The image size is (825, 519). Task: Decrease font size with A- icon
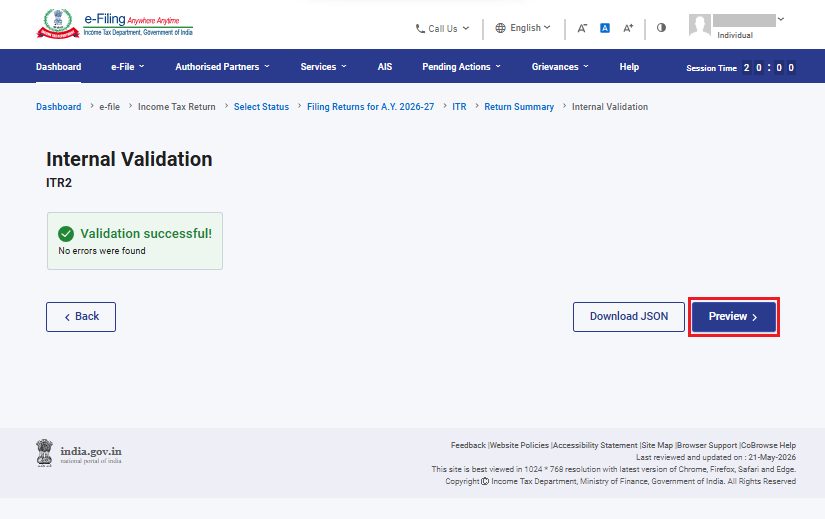coord(582,28)
